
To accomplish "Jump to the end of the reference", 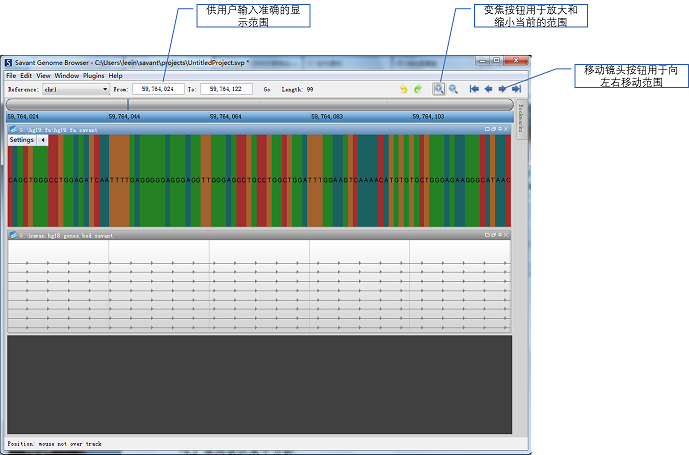I will click(516, 89).
